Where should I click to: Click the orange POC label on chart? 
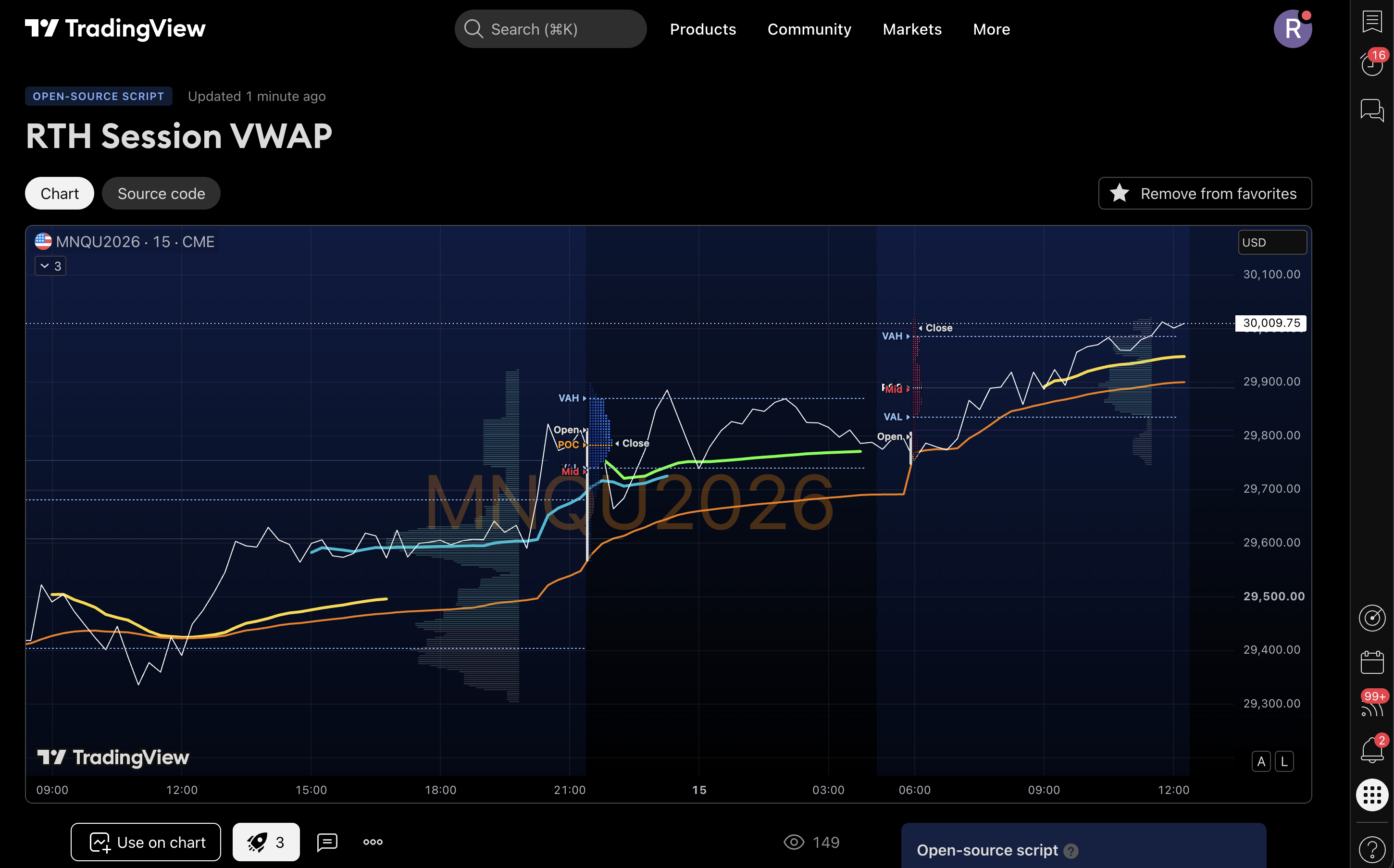tap(568, 445)
